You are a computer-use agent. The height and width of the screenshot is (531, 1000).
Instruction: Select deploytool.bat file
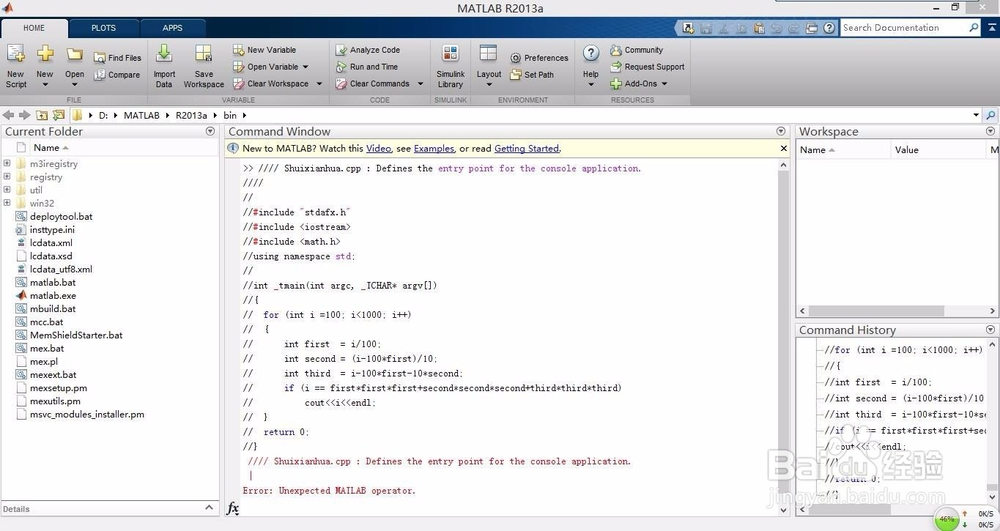(61, 216)
